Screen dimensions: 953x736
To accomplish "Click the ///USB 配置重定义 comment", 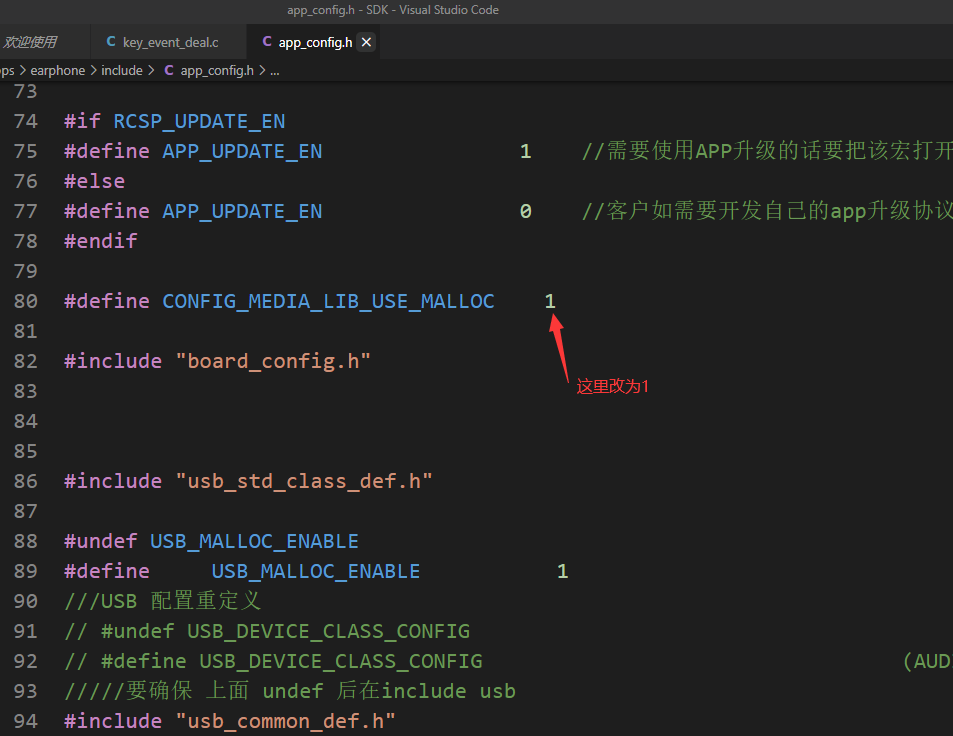I will pyautogui.click(x=163, y=601).
